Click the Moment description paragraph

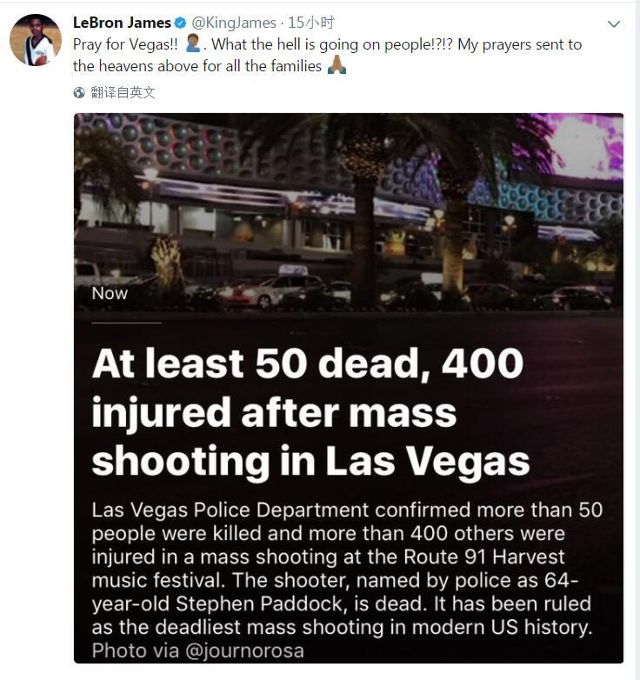347,569
